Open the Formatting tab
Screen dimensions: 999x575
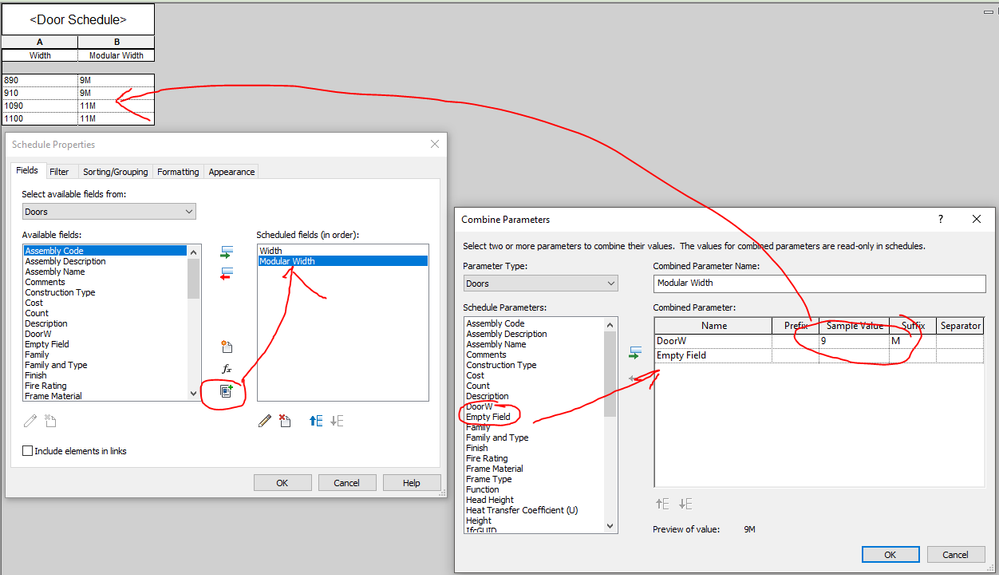coord(178,172)
